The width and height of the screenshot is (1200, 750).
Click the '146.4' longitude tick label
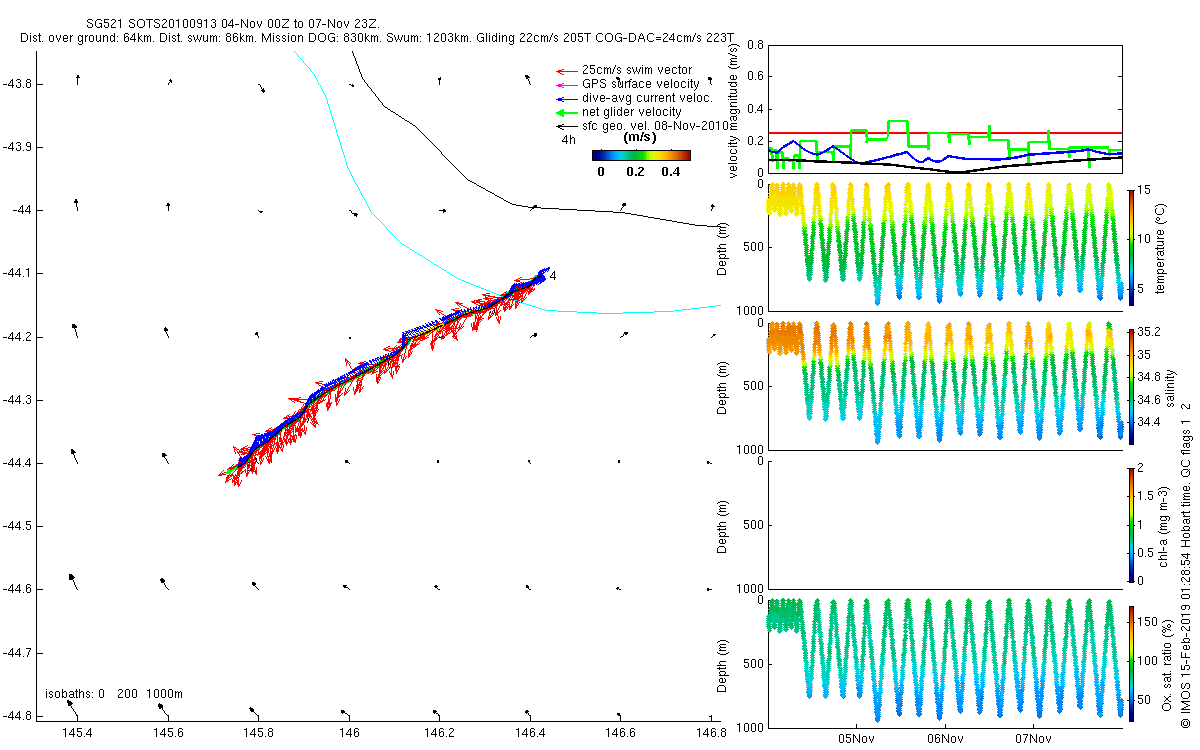coord(529,734)
